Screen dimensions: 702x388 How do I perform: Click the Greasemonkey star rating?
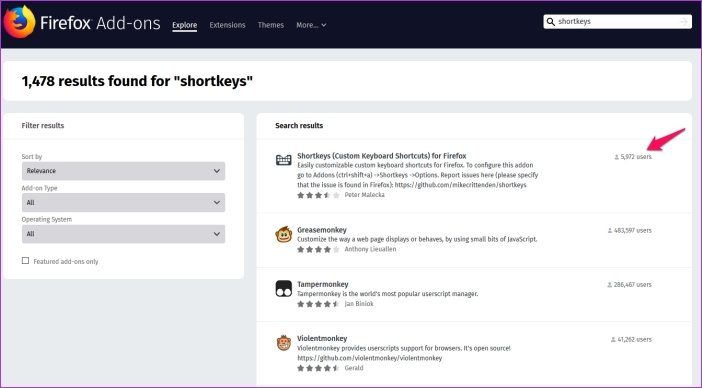(x=318, y=249)
